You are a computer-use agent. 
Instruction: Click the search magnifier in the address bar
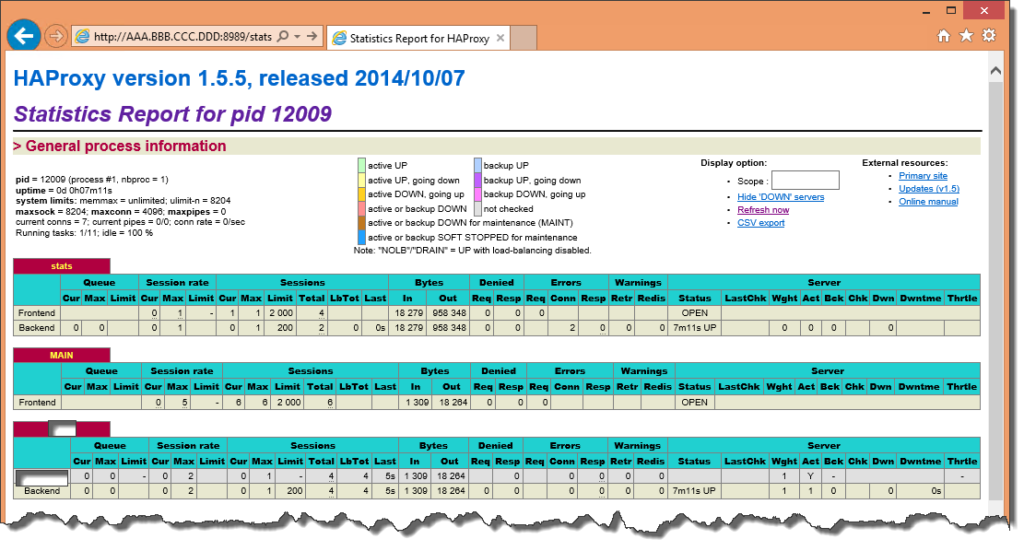click(283, 37)
